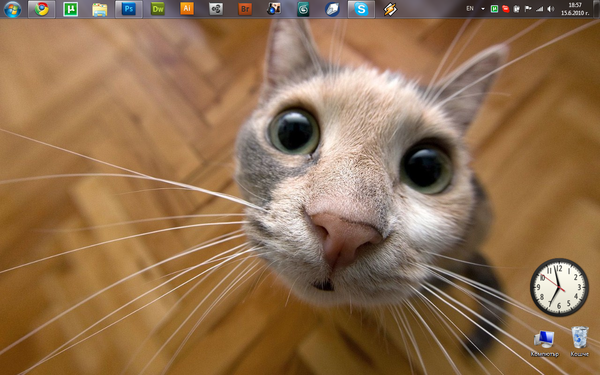This screenshot has width=600, height=375.
Task: Click the red tray notification icon
Action: (x=505, y=9)
